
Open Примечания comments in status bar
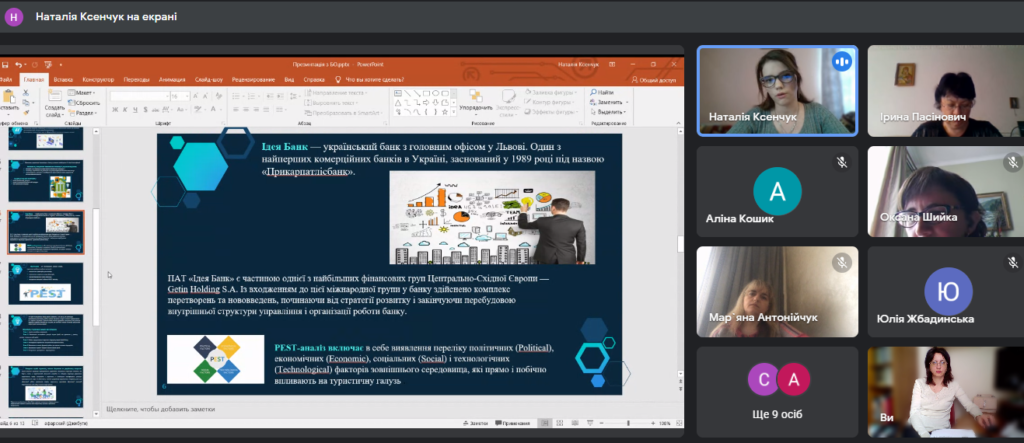click(513, 423)
